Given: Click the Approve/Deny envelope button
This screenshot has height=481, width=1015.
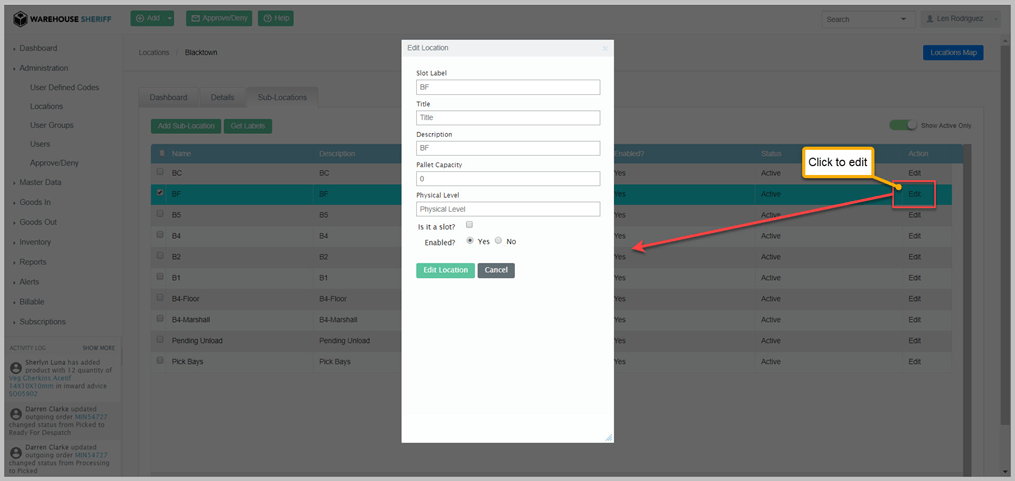Looking at the screenshot, I should tap(218, 19).
